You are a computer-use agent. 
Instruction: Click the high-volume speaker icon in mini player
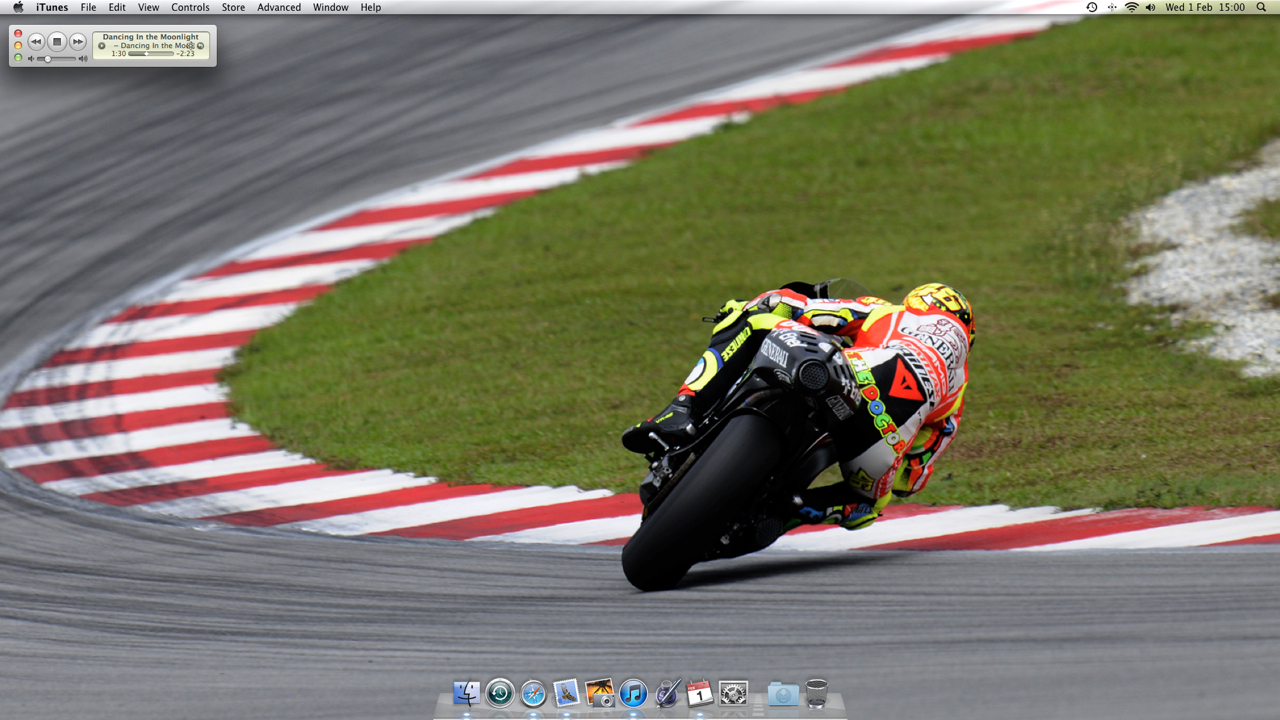pyautogui.click(x=83, y=59)
